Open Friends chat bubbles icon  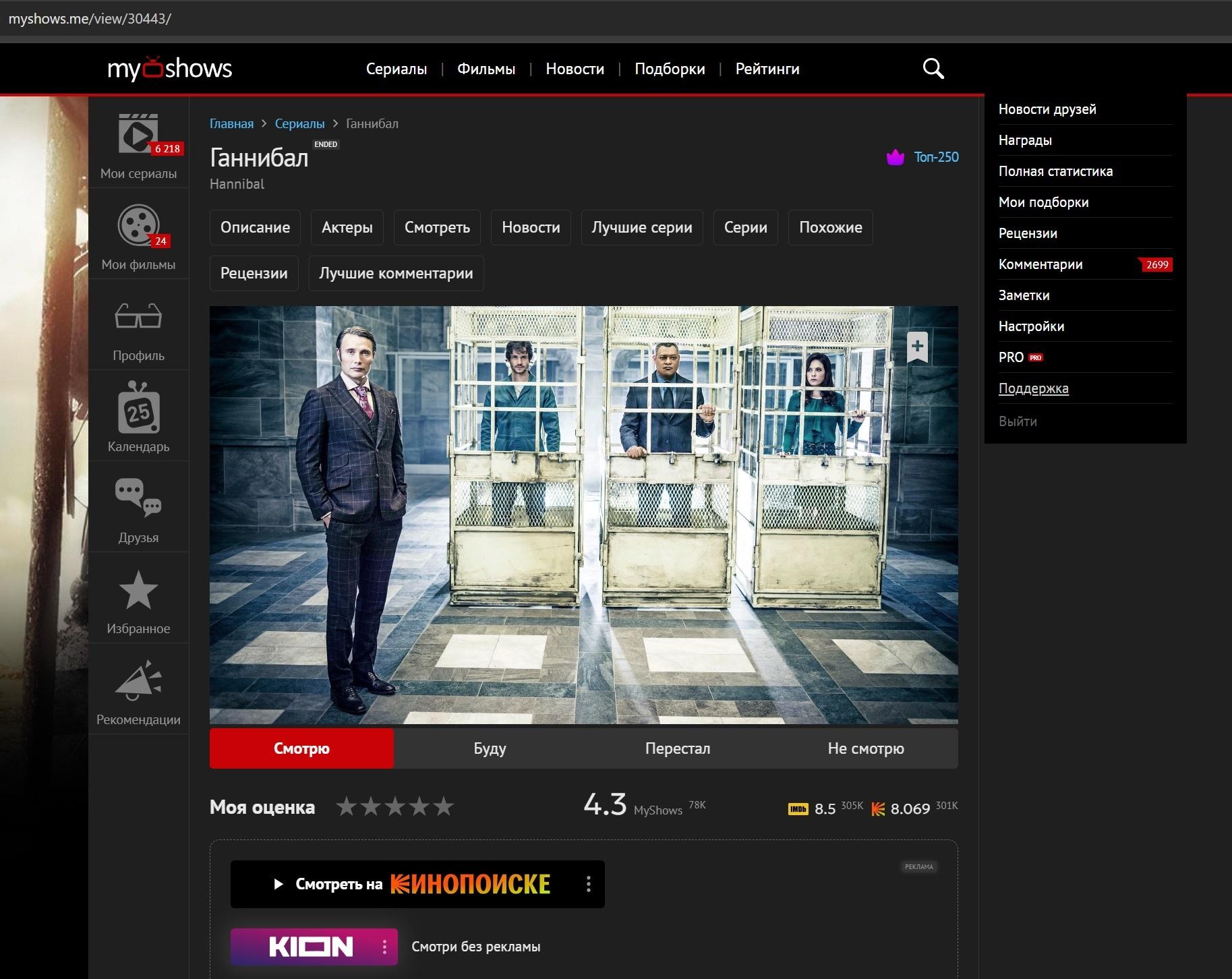[x=138, y=498]
